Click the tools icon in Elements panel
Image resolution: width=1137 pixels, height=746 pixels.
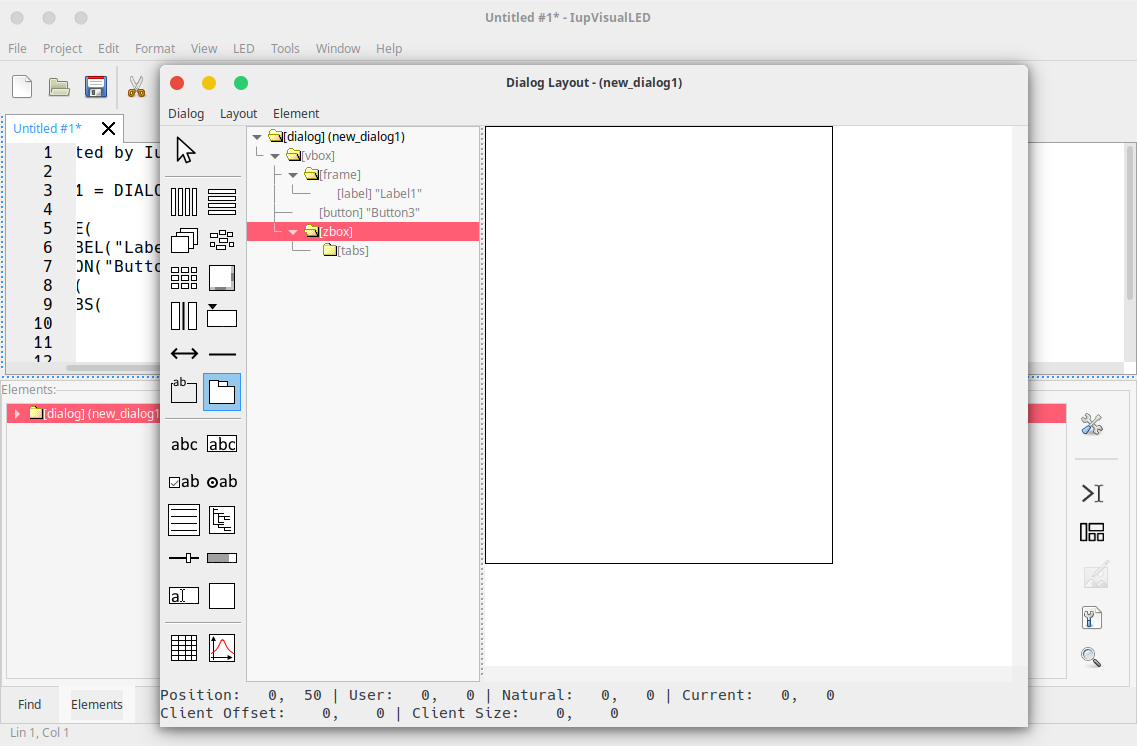1091,425
